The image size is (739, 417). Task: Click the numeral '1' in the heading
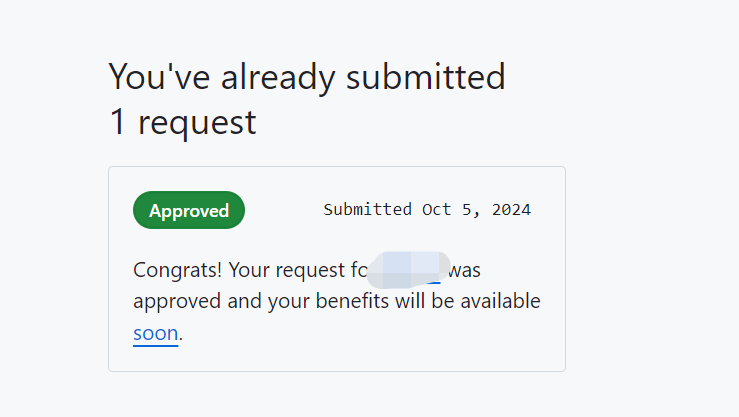pyautogui.click(x=117, y=122)
